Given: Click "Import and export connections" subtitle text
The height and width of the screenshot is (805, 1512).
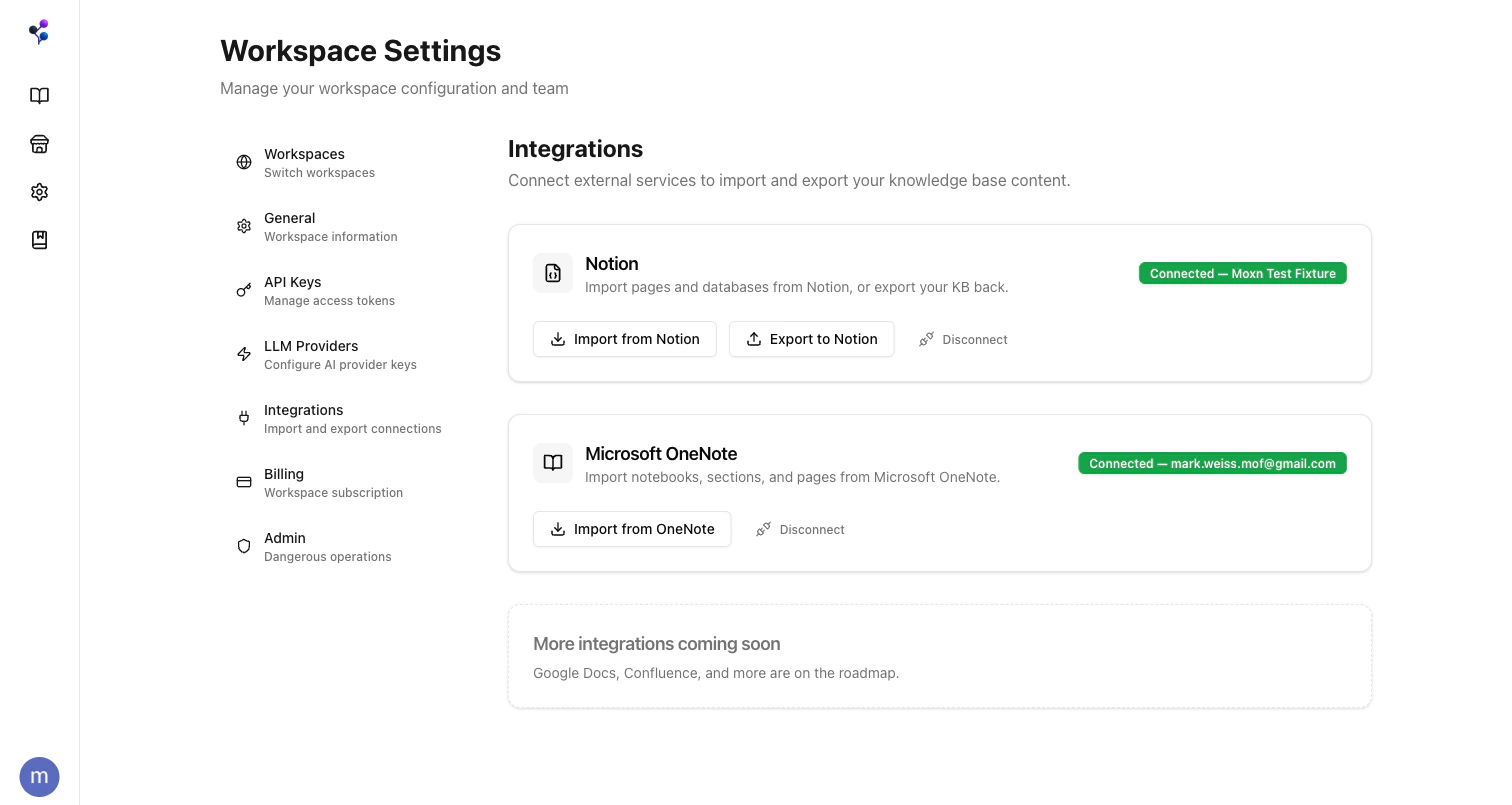Looking at the screenshot, I should coord(352,429).
